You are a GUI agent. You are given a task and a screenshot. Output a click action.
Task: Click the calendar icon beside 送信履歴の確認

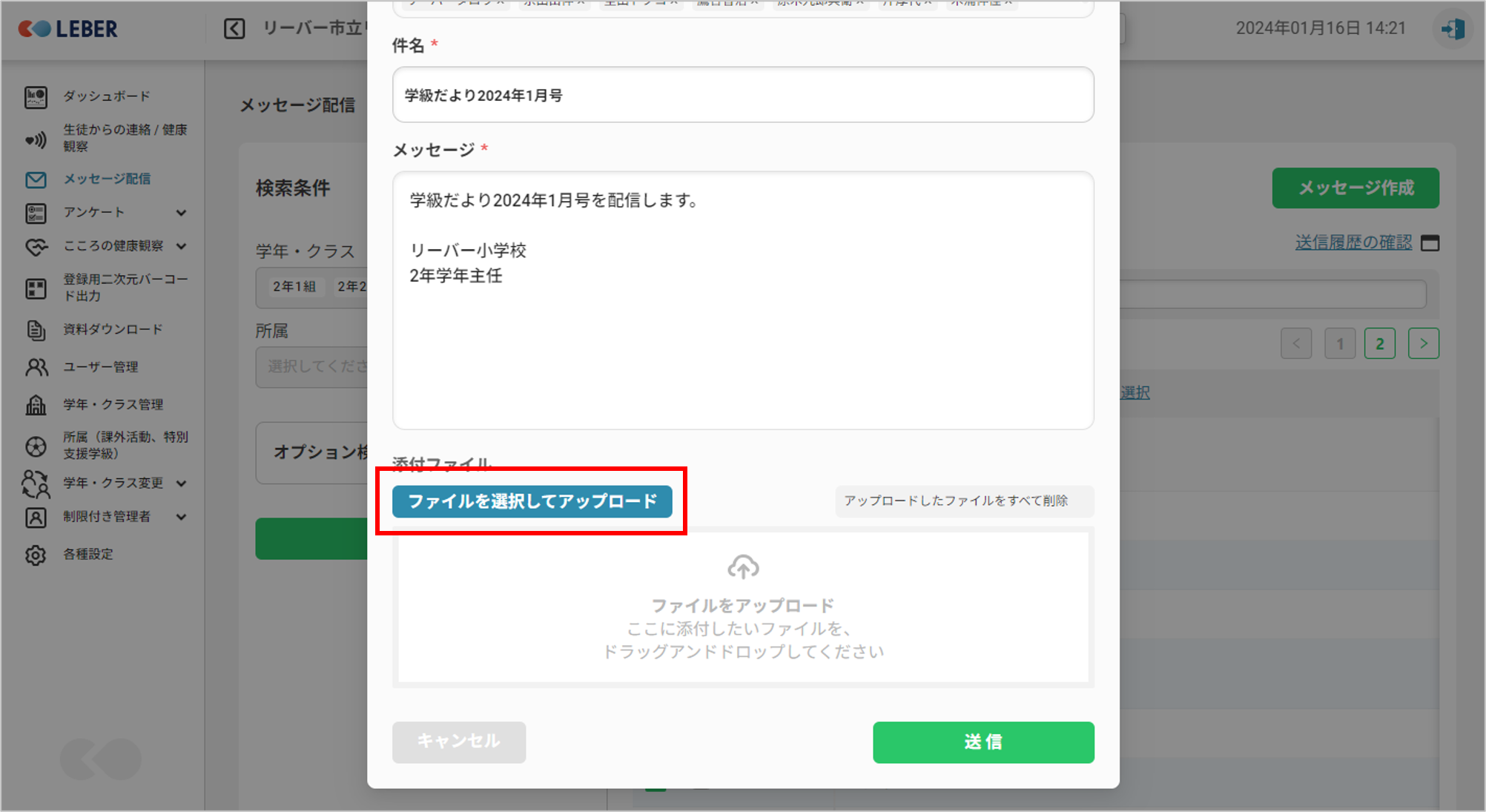[1430, 243]
